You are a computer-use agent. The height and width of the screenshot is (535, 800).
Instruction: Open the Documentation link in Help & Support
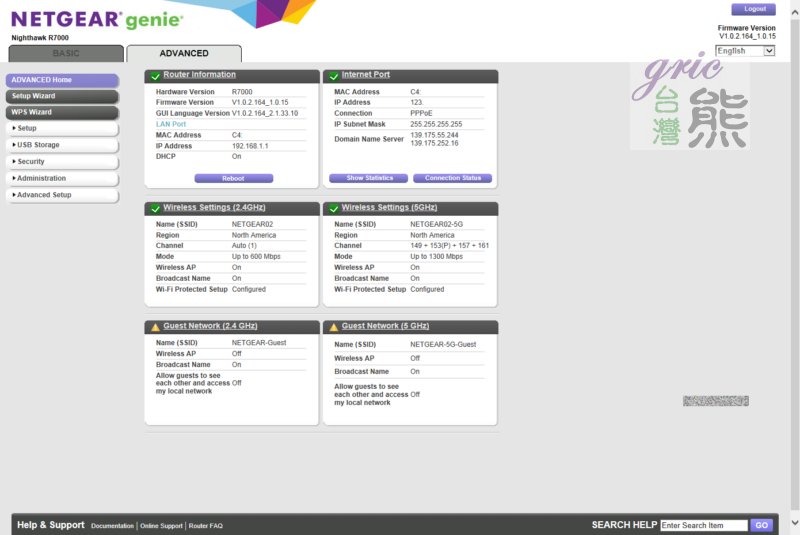(x=112, y=526)
